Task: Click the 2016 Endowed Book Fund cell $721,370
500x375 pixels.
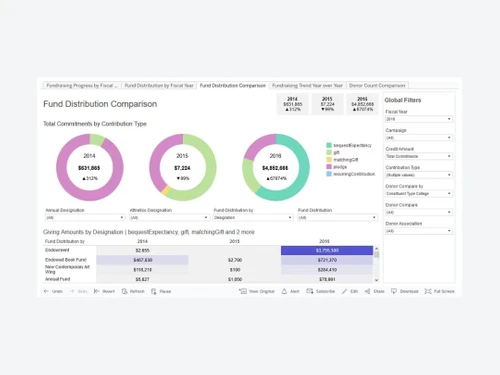Action: point(327,260)
